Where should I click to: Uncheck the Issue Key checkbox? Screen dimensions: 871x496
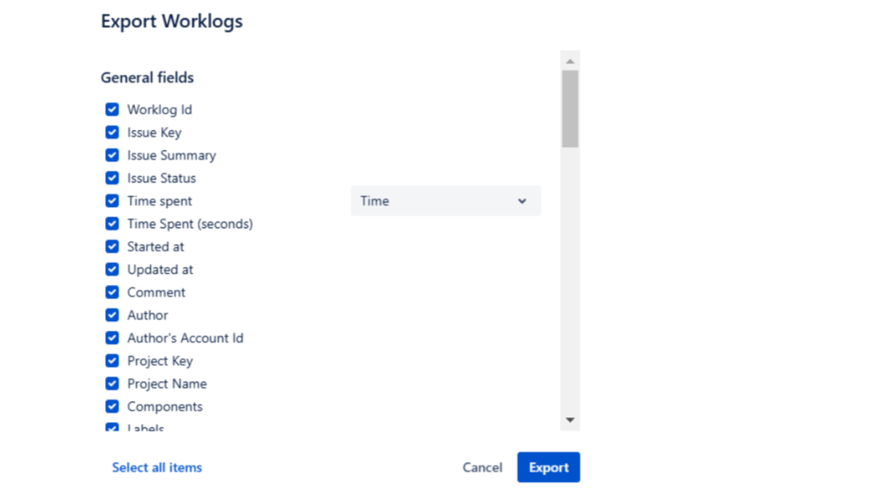[x=112, y=132]
